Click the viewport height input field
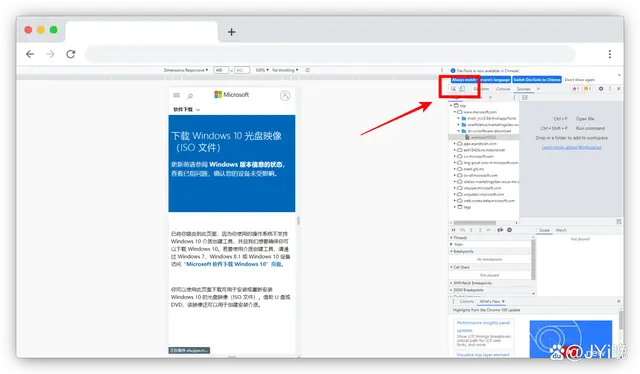640x374 pixels. click(242, 70)
